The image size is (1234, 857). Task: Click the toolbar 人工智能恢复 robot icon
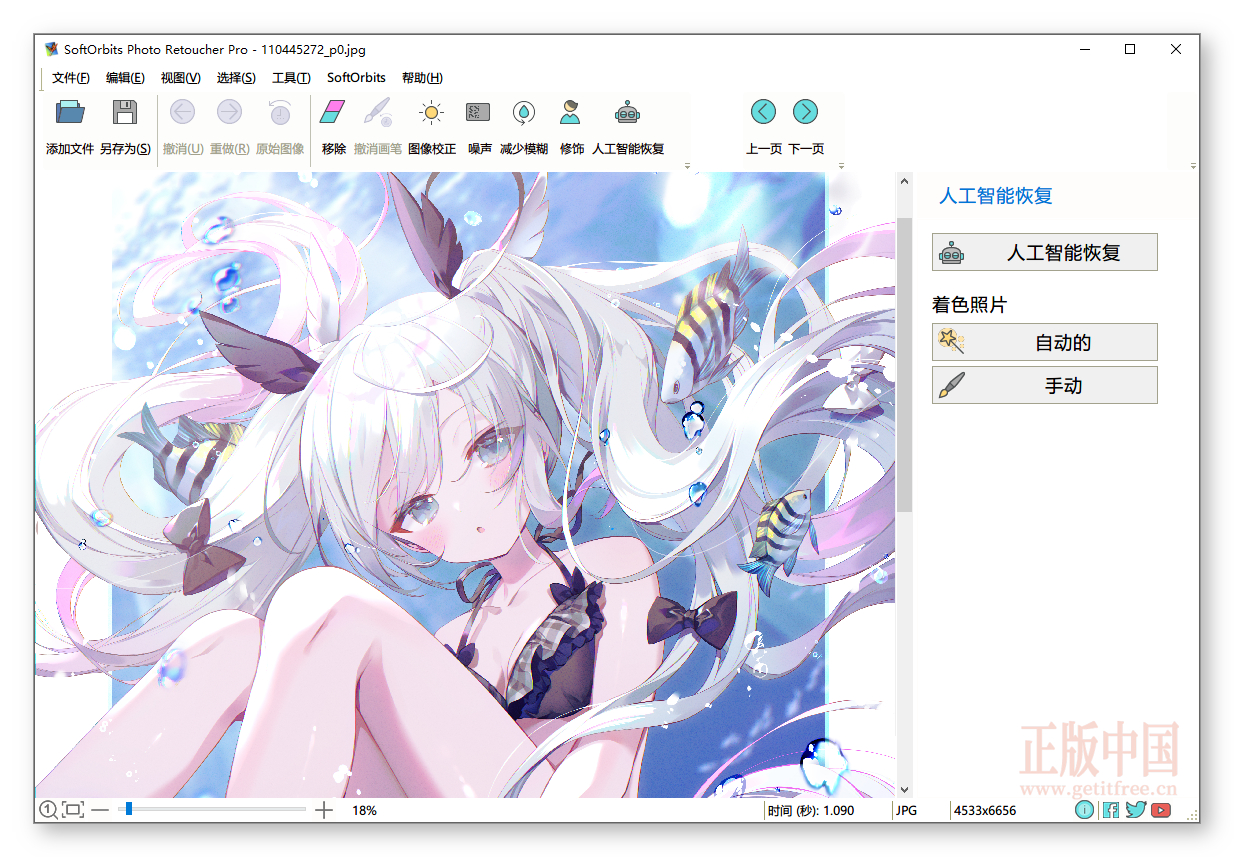[628, 112]
